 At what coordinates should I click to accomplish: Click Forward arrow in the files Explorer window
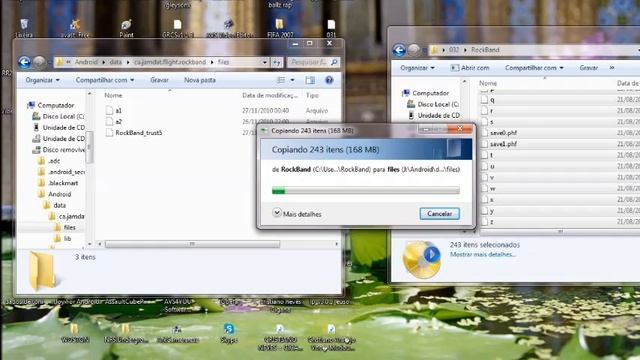click(x=39, y=62)
